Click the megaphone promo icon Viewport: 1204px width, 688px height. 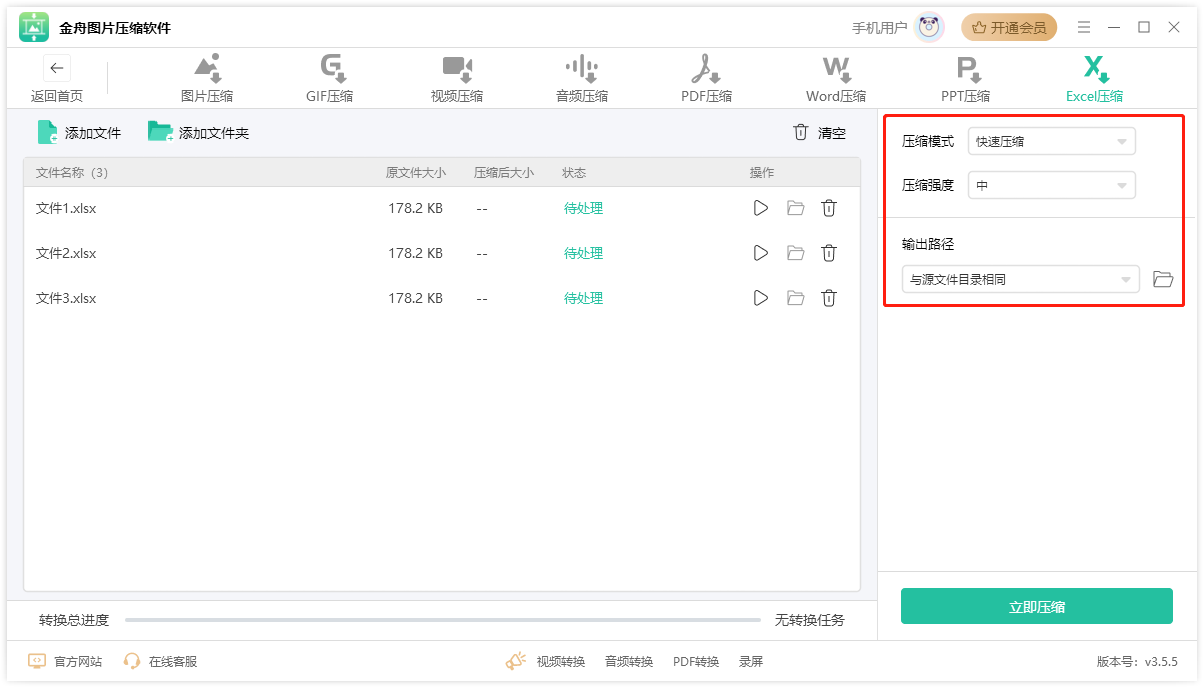coord(516,661)
